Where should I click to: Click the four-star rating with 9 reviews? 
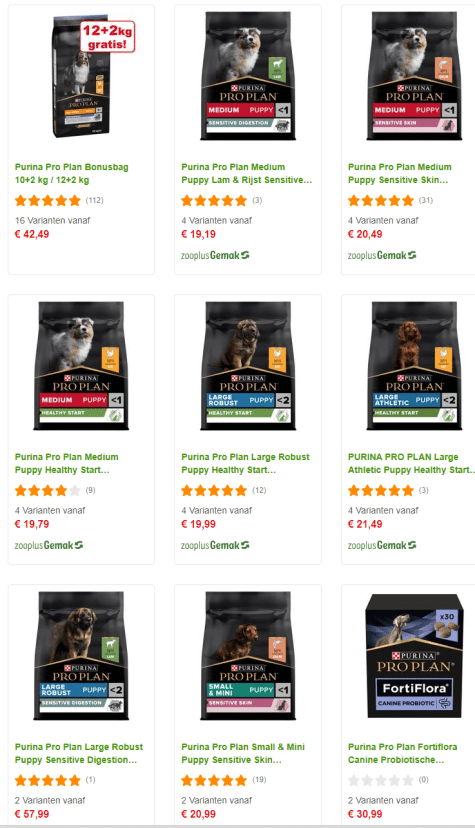tap(55, 491)
